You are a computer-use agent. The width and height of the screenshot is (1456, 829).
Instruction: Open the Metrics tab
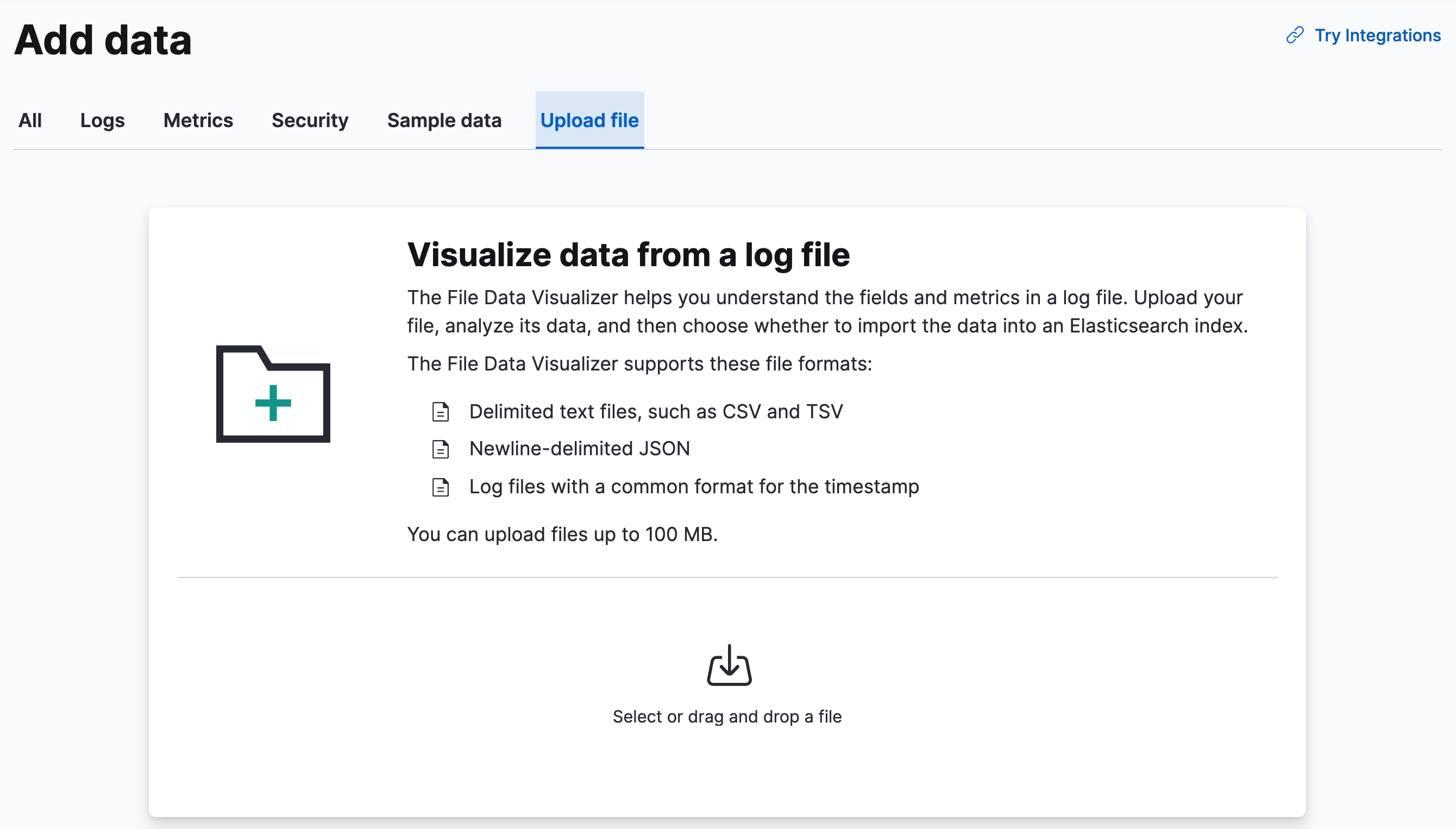198,120
